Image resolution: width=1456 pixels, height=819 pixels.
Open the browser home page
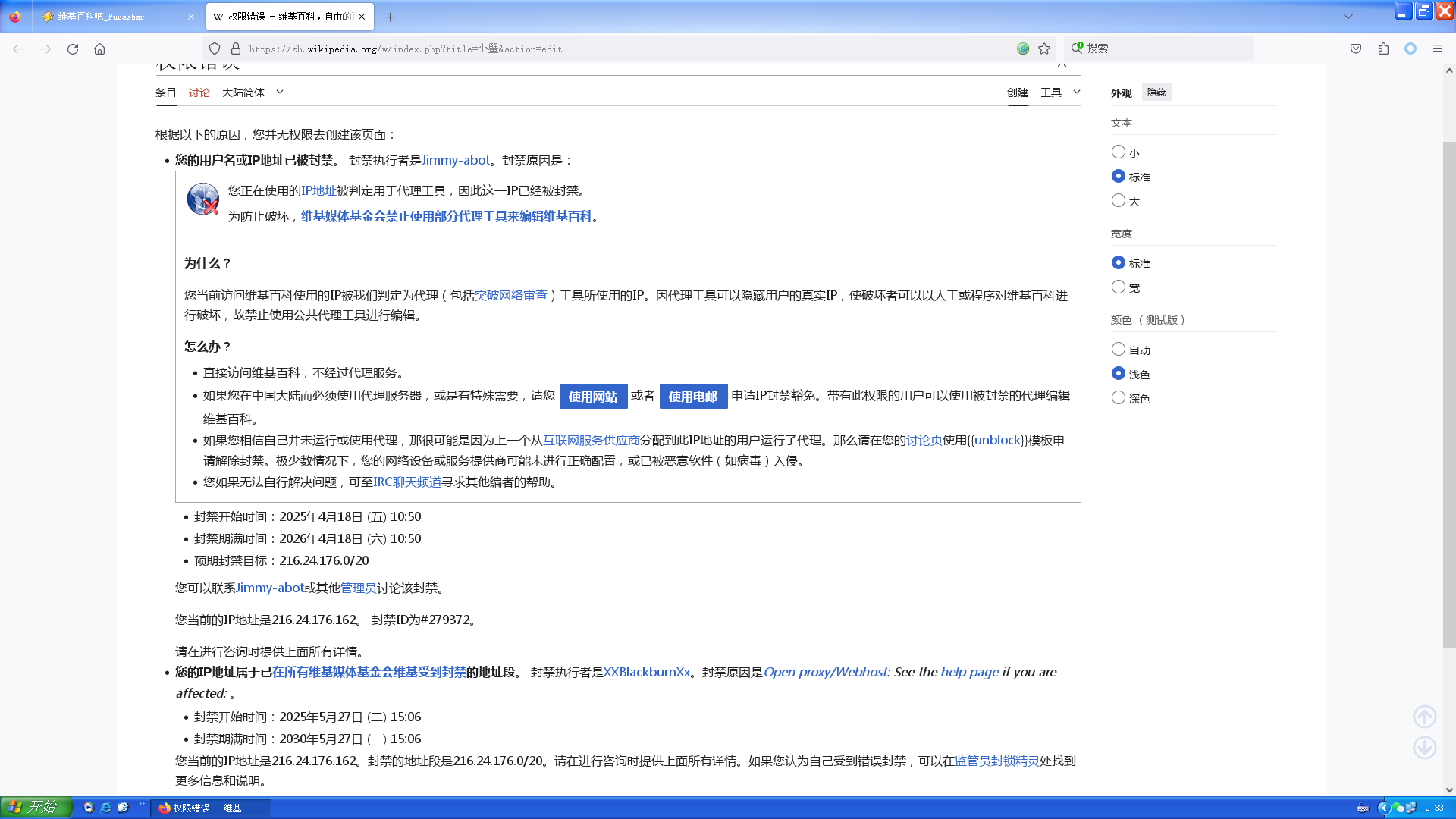(99, 49)
